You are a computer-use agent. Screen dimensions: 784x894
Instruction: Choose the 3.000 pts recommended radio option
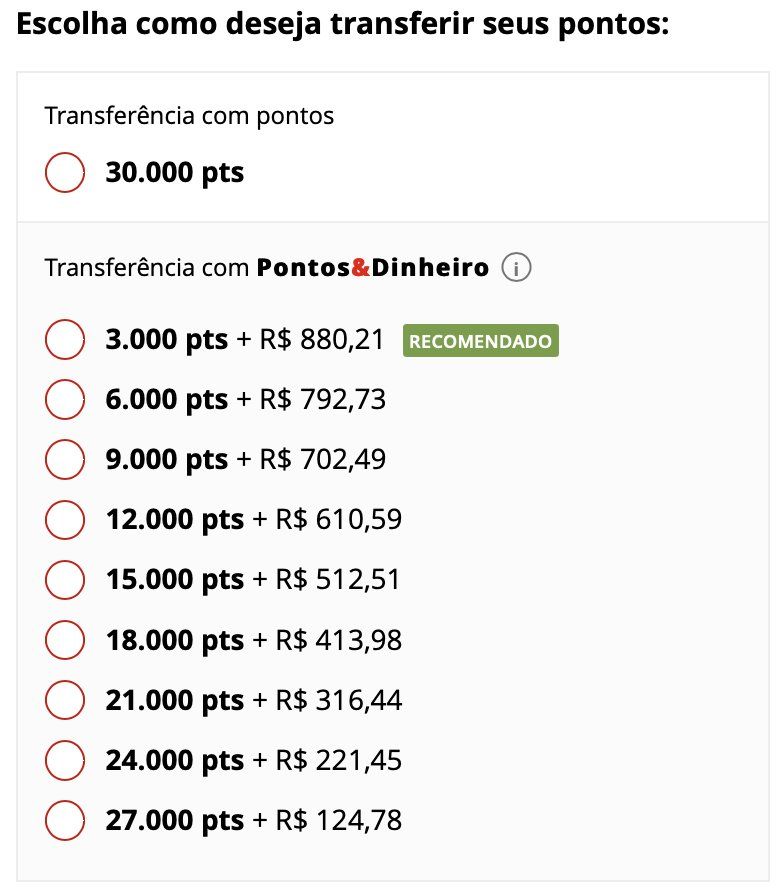(65, 339)
